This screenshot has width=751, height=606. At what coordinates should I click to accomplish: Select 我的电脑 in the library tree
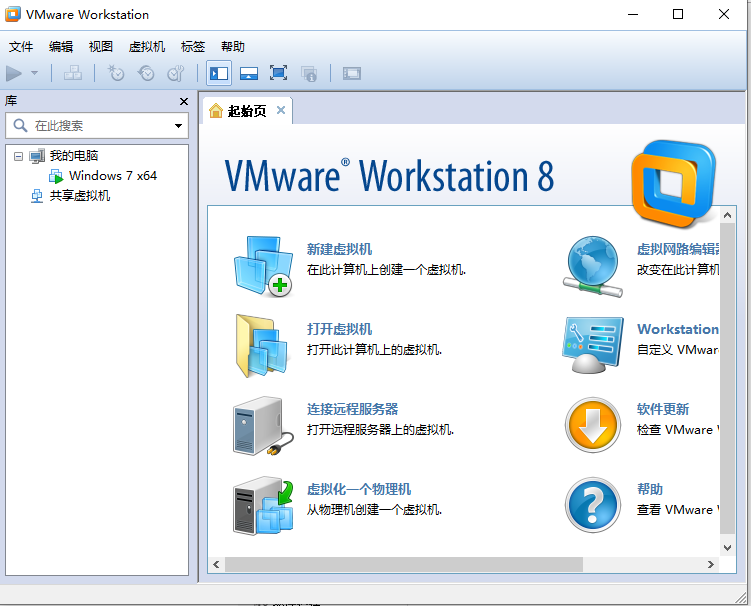[74, 156]
